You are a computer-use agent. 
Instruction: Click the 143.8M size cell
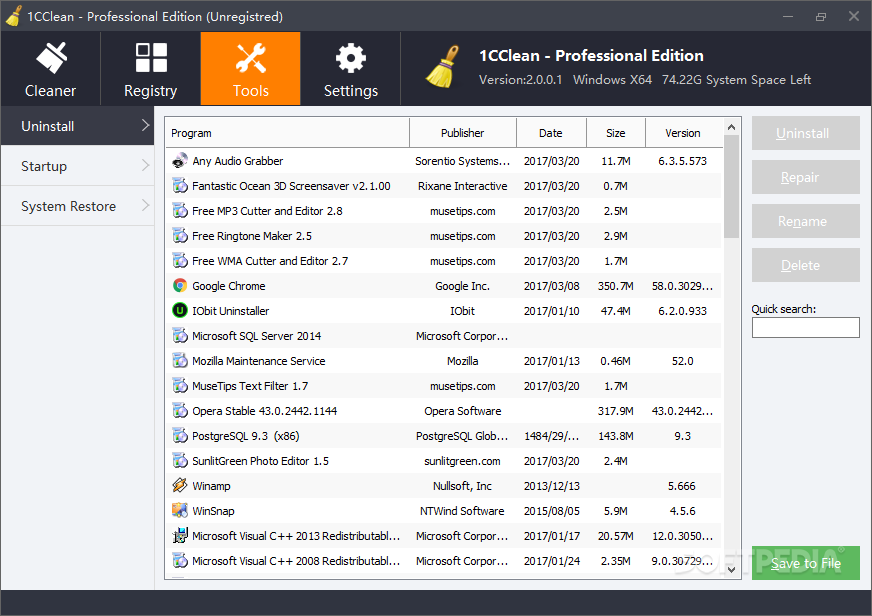(x=616, y=436)
